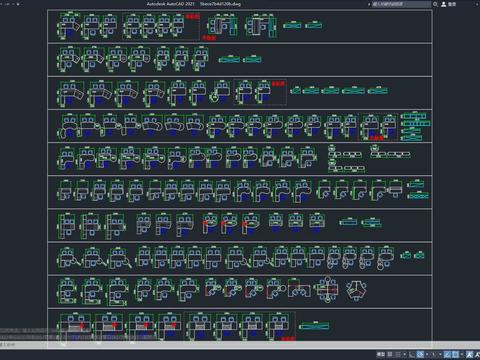Select the first desk block in top row

click(x=69, y=26)
